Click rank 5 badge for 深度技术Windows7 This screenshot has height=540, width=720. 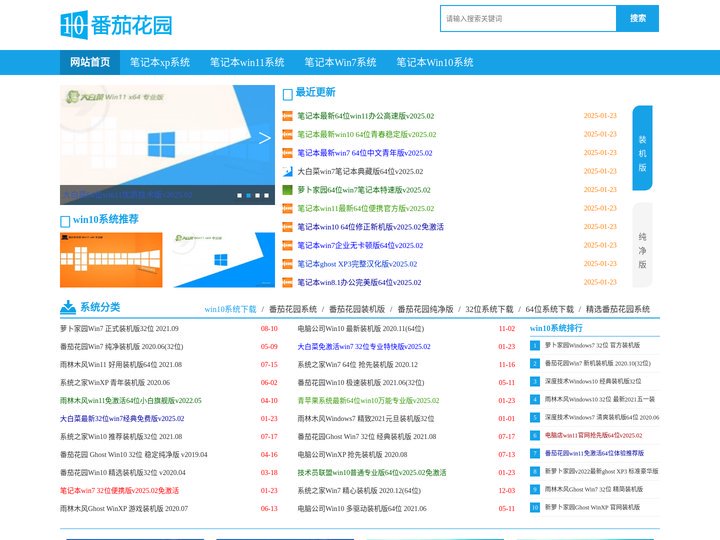[x=535, y=417]
